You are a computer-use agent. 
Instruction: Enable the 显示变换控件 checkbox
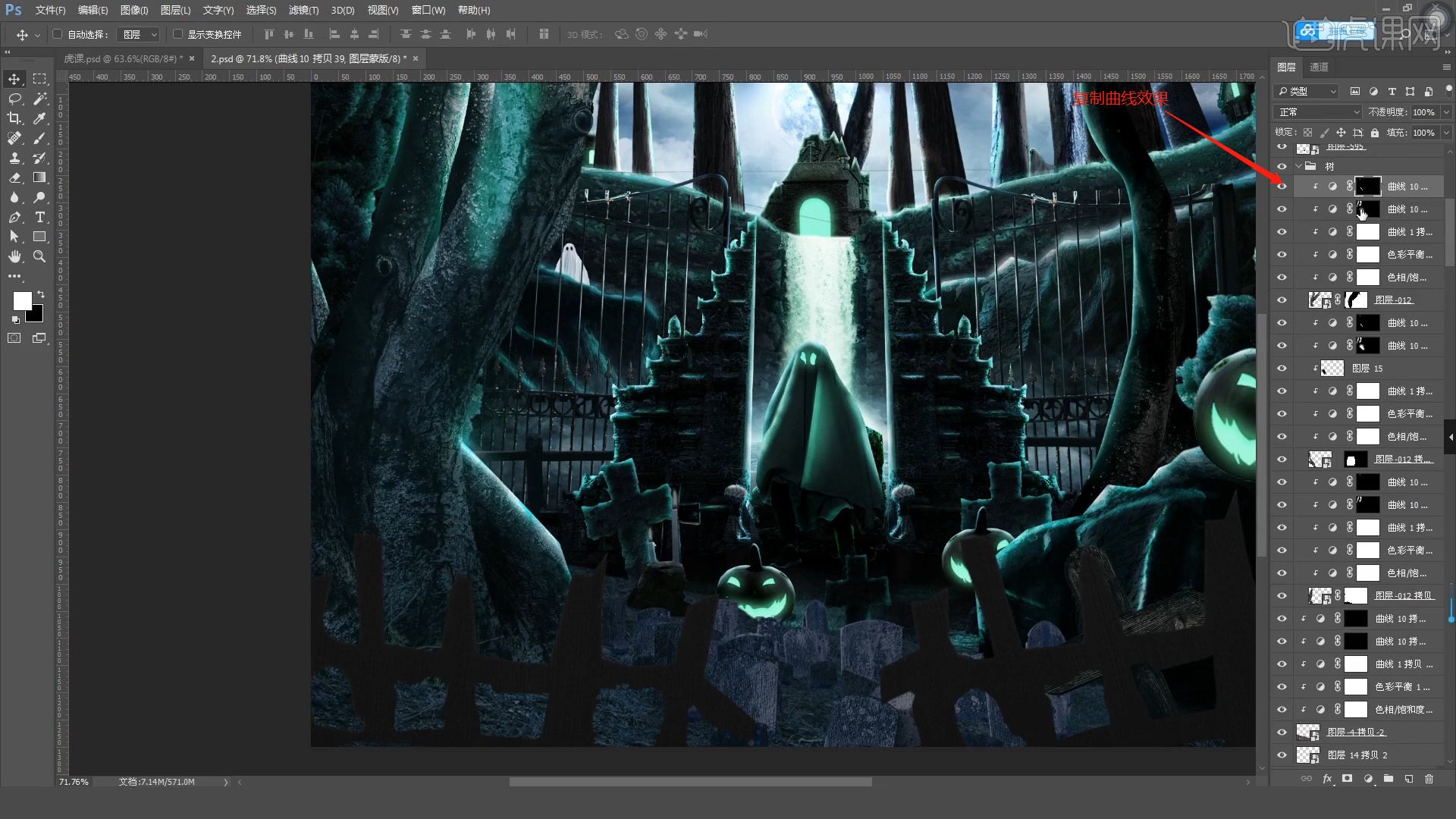[177, 34]
